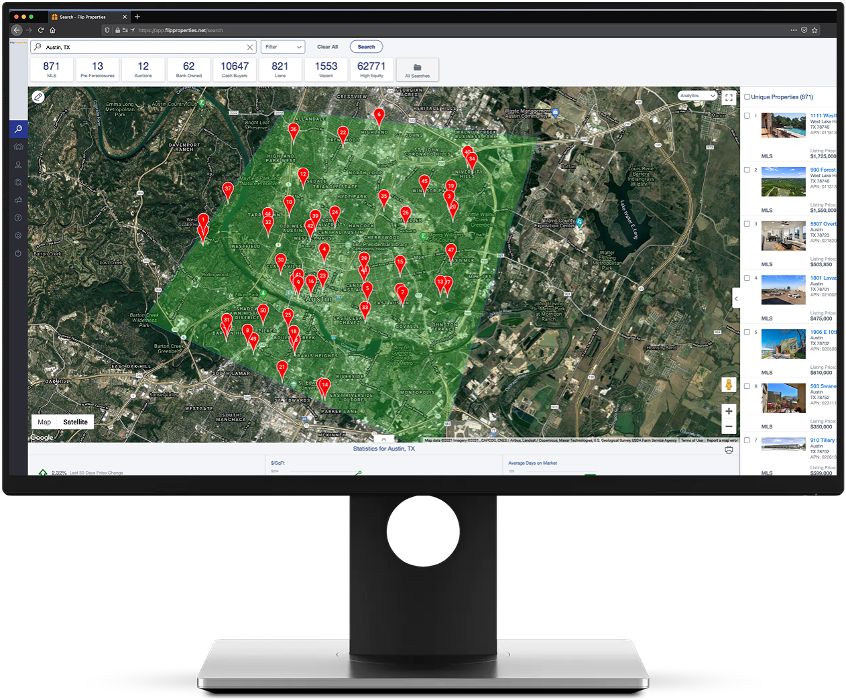Open the 1801 Lavaca listing link

[823, 278]
